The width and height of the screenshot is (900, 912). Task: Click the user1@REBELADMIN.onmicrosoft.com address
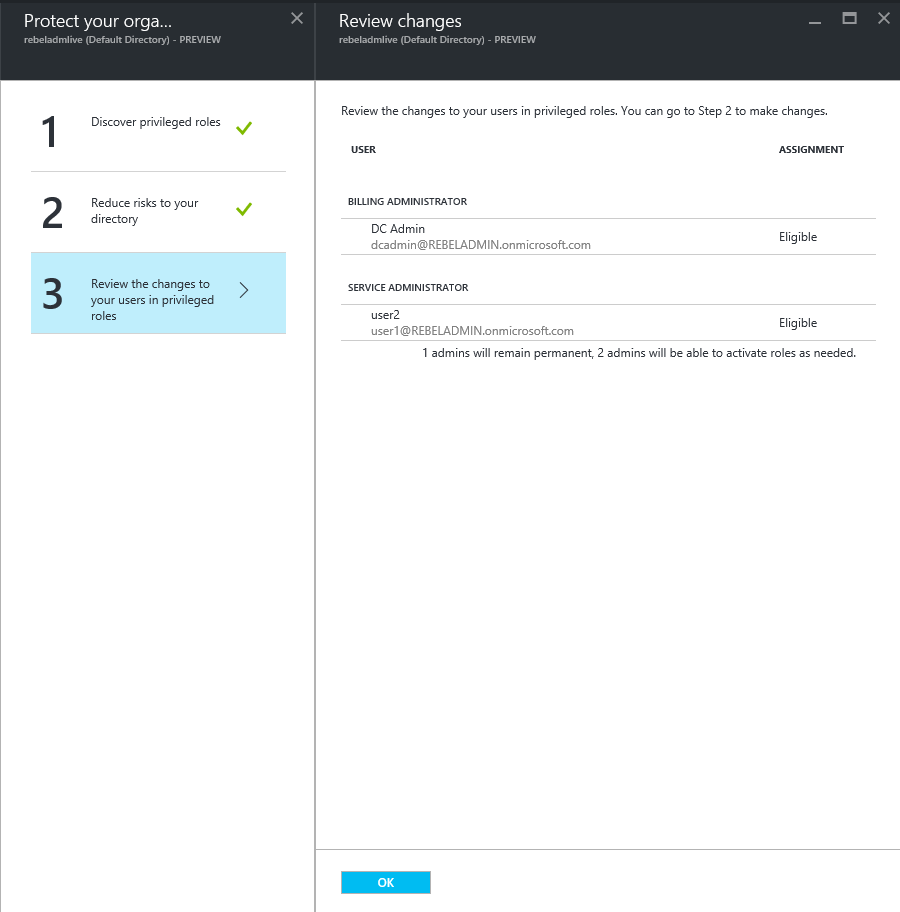pos(472,331)
